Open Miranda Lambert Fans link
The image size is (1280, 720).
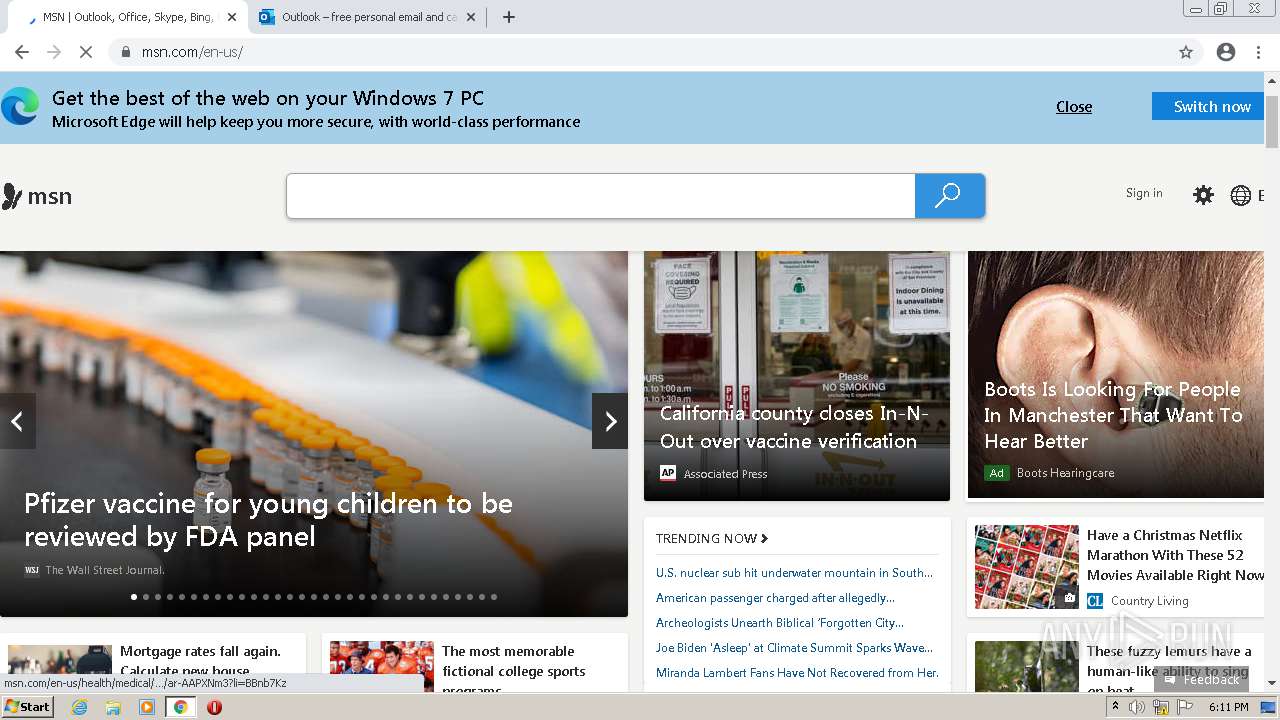(x=797, y=673)
